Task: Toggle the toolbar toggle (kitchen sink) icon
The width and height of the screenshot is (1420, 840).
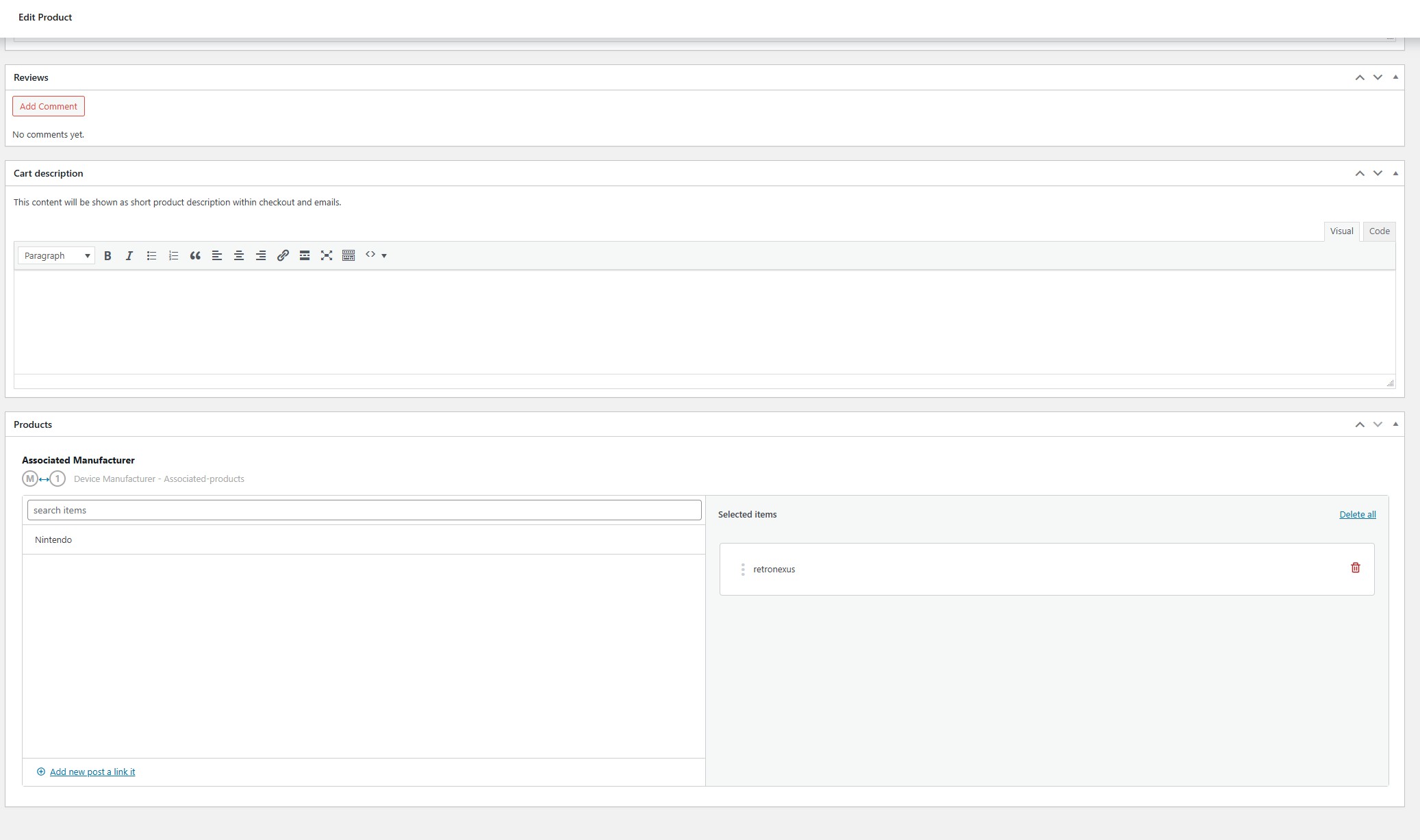Action: 348,255
